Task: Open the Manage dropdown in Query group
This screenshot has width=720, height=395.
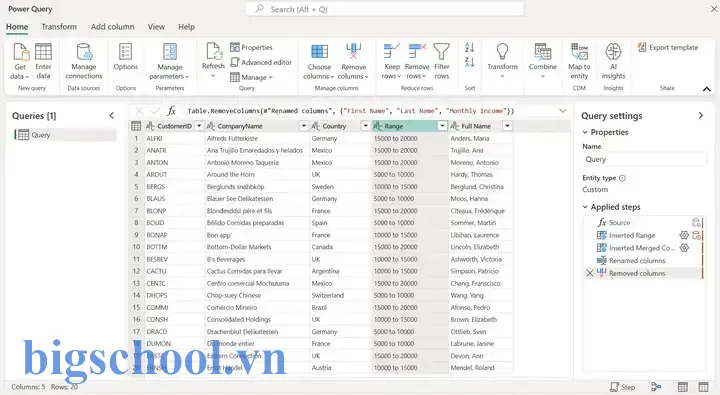Action: coord(251,77)
